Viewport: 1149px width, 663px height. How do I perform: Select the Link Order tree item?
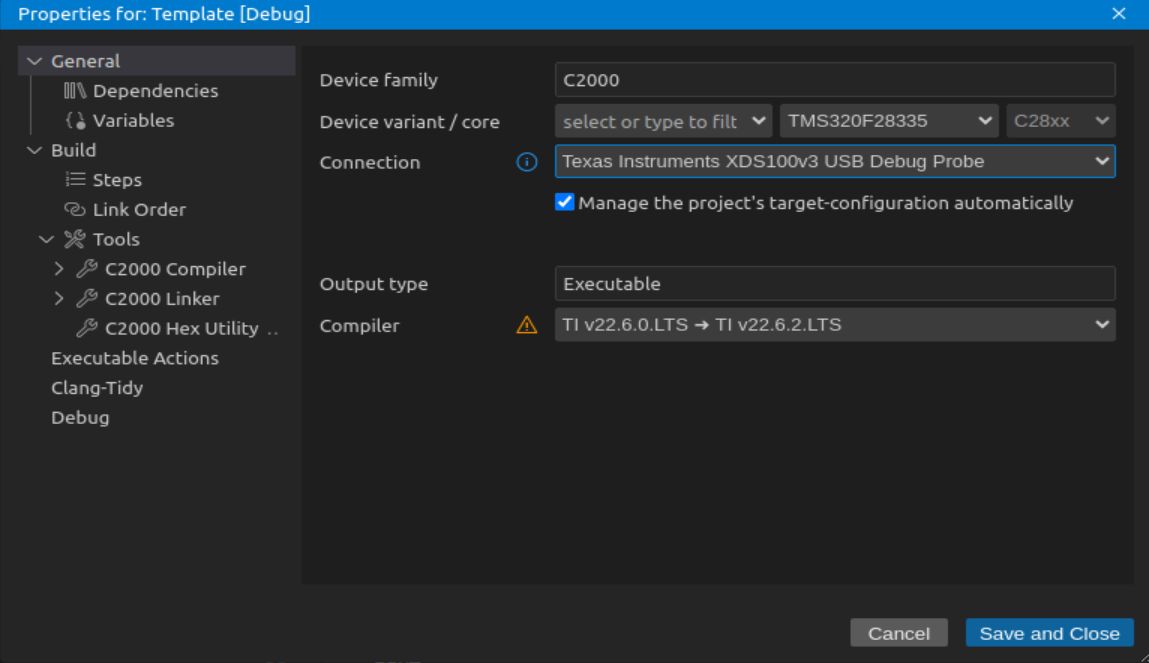pyautogui.click(x=139, y=210)
